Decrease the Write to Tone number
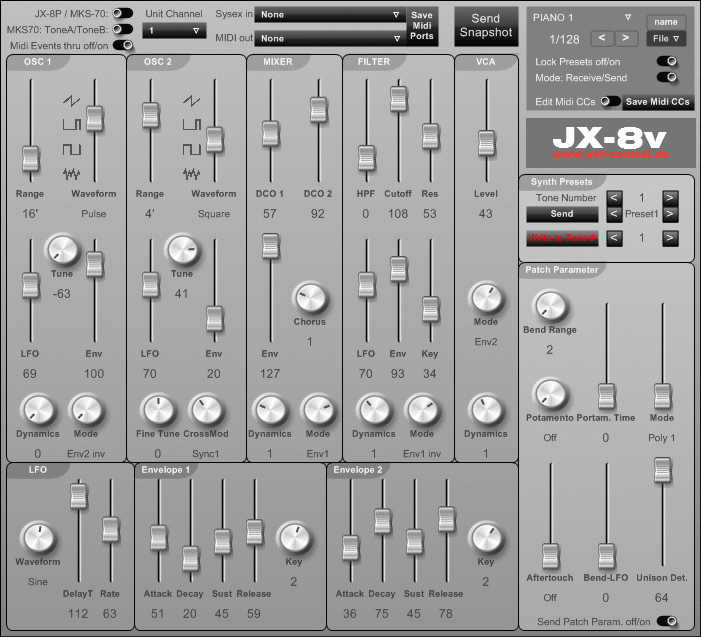Image resolution: width=701 pixels, height=637 pixels. coord(614,238)
